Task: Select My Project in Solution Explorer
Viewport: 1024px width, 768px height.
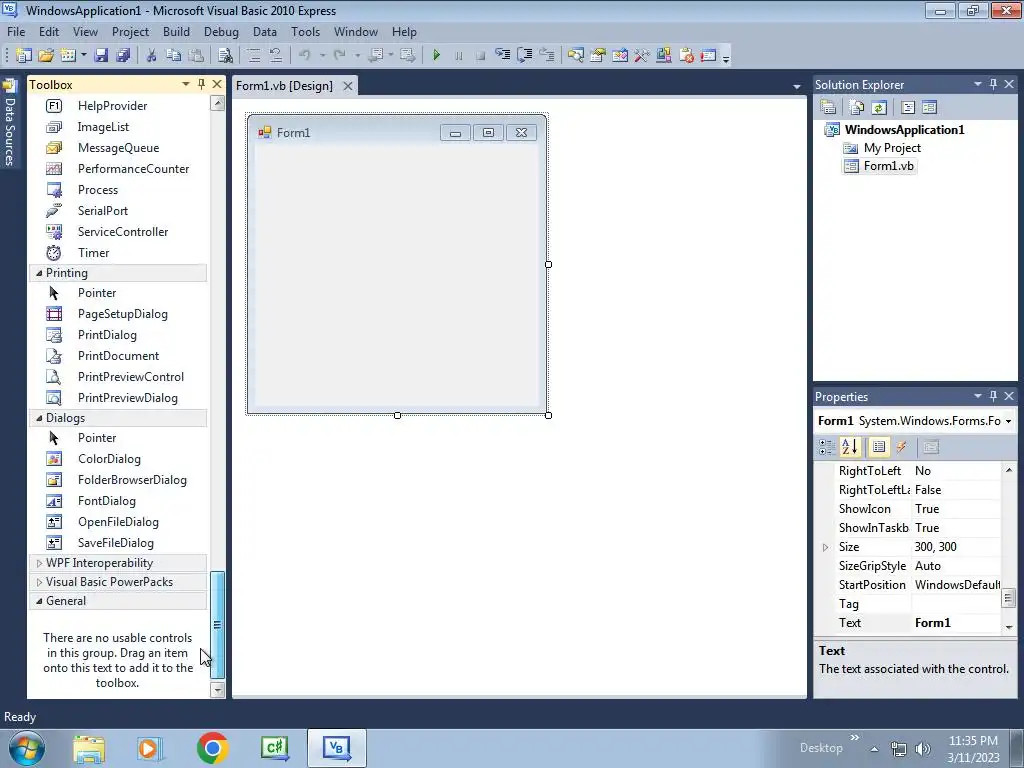Action: (892, 148)
